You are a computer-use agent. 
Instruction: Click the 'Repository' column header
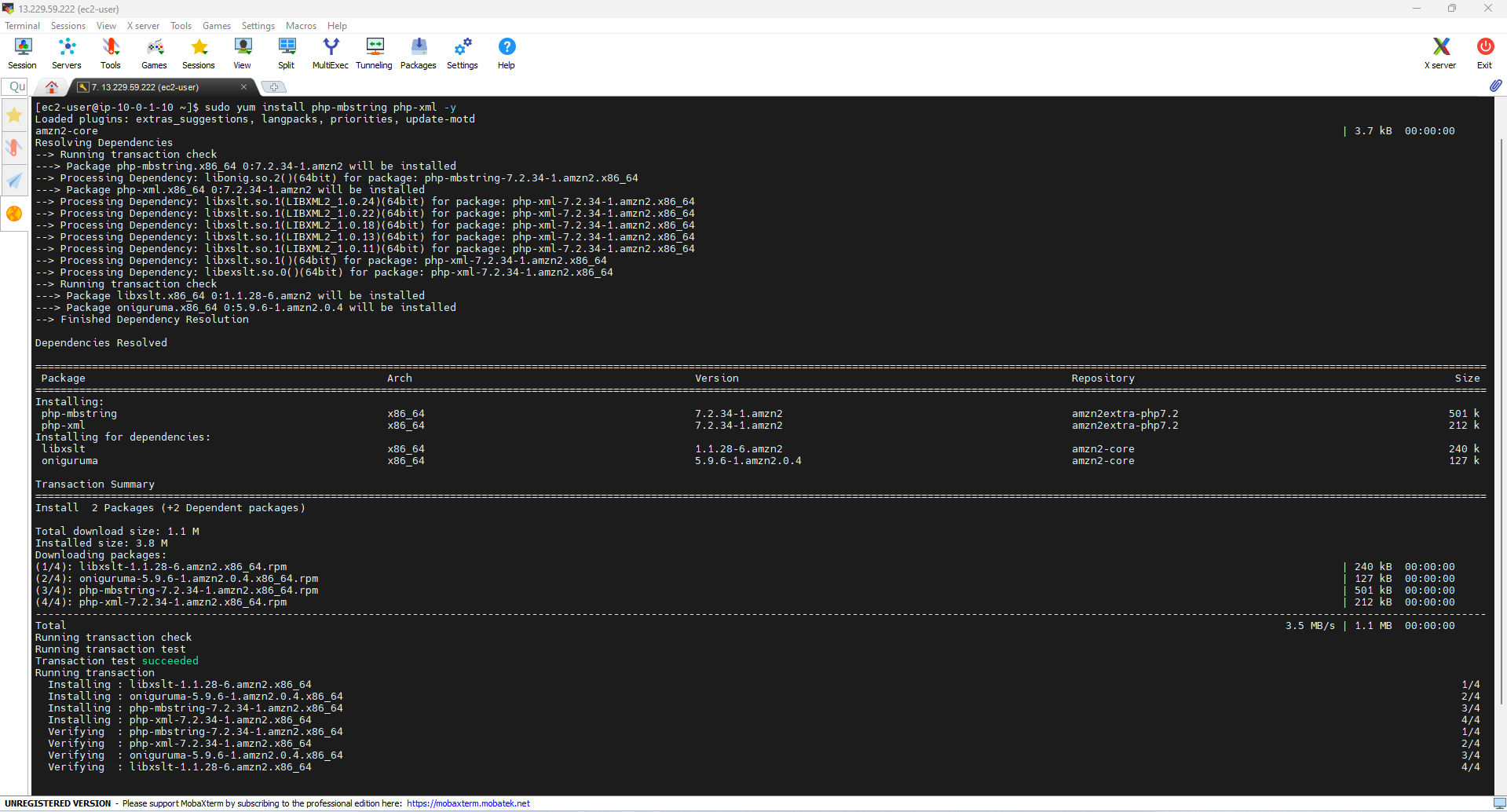1103,378
